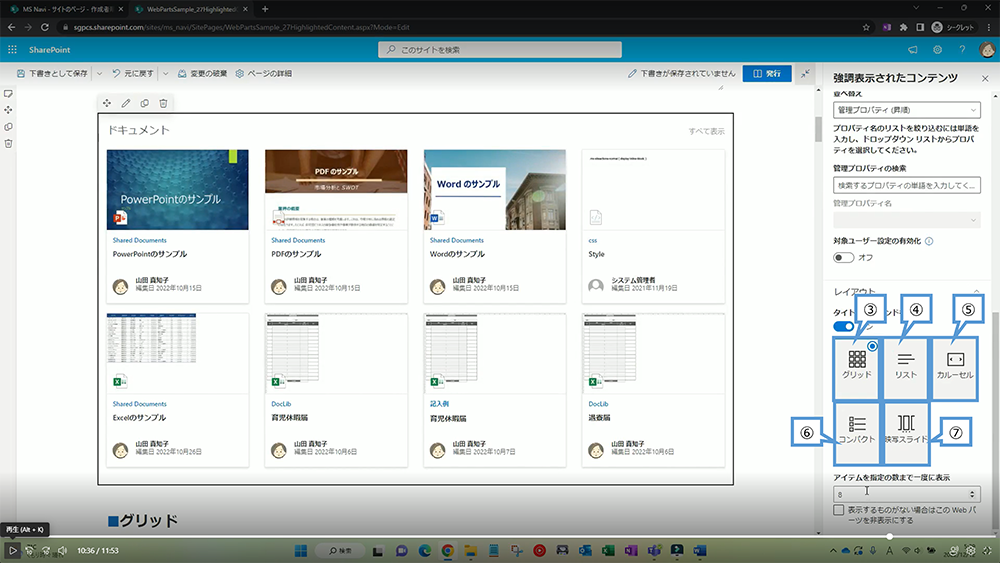Click the item count stepper arrows

pyautogui.click(x=972, y=494)
